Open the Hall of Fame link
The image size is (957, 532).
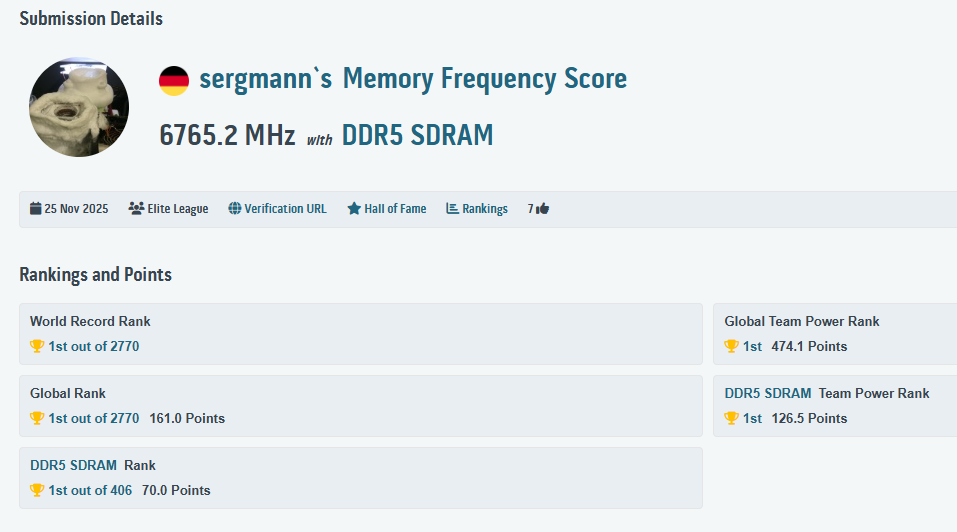tap(395, 209)
